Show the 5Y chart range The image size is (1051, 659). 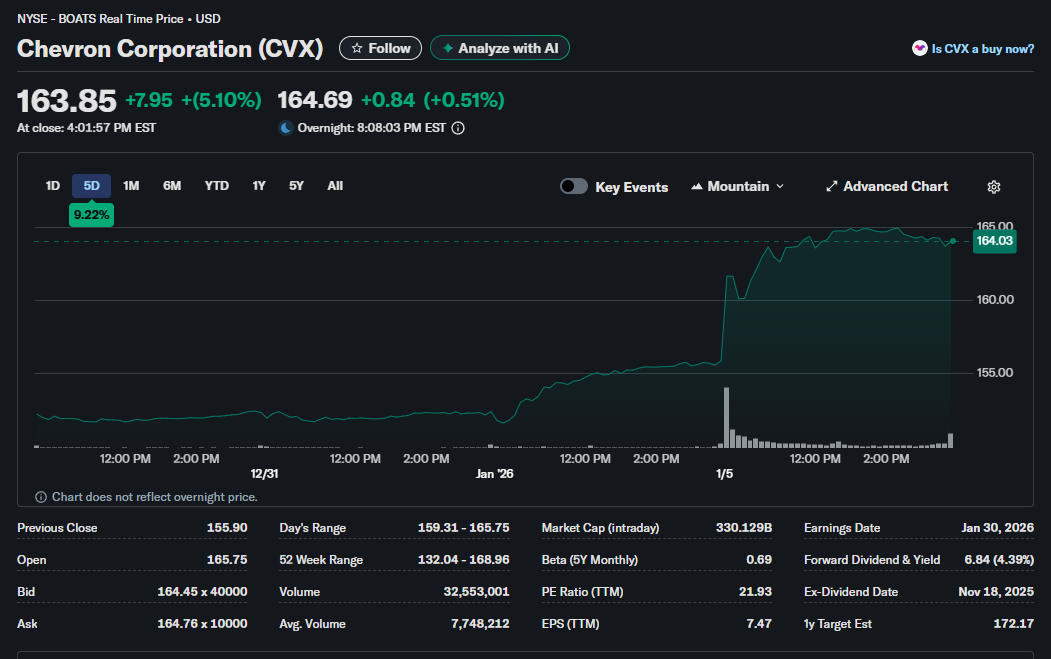(296, 186)
